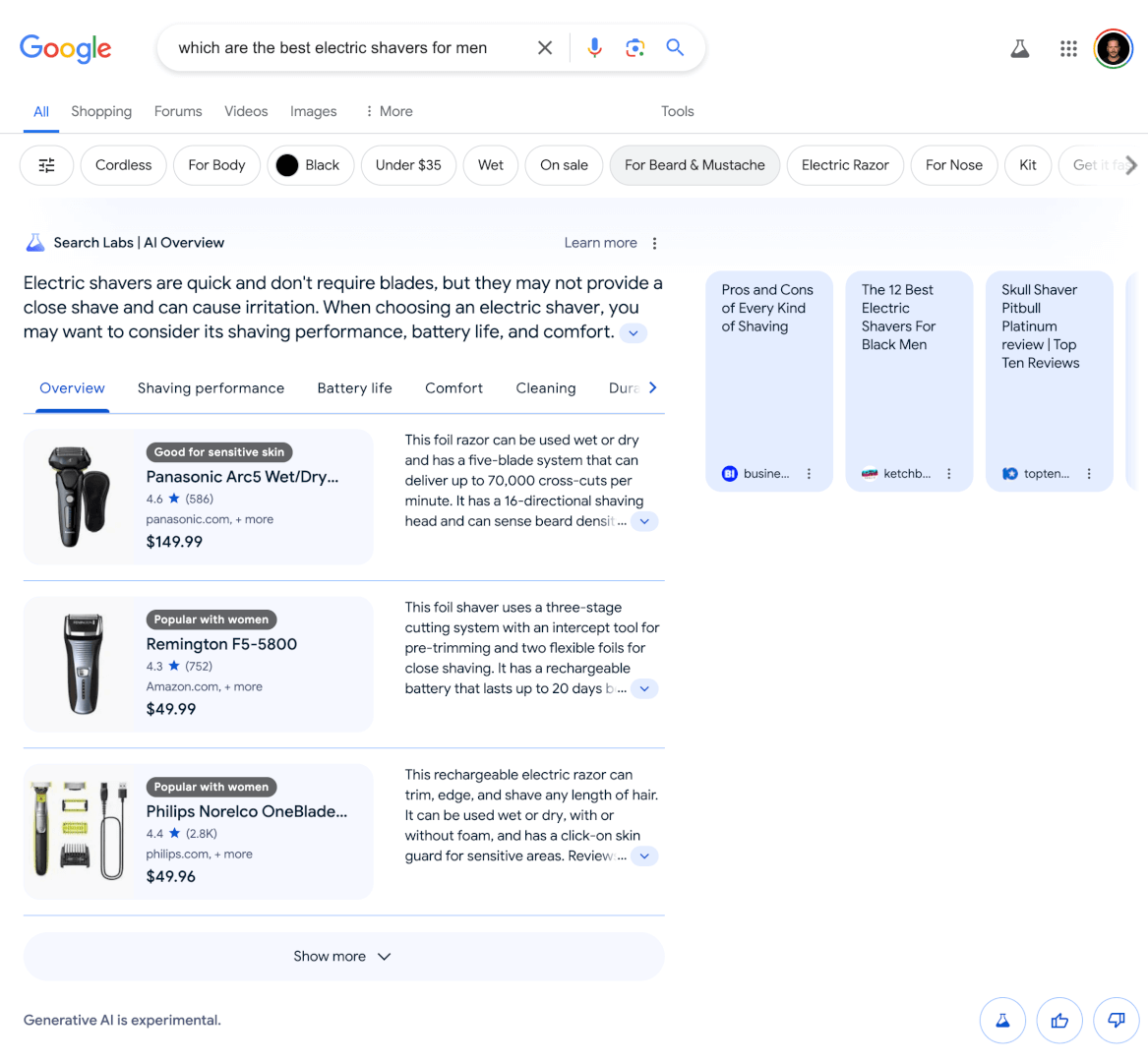Screen dimensions: 1148x1062
Task: Click Show more products expander
Action: 343,957
